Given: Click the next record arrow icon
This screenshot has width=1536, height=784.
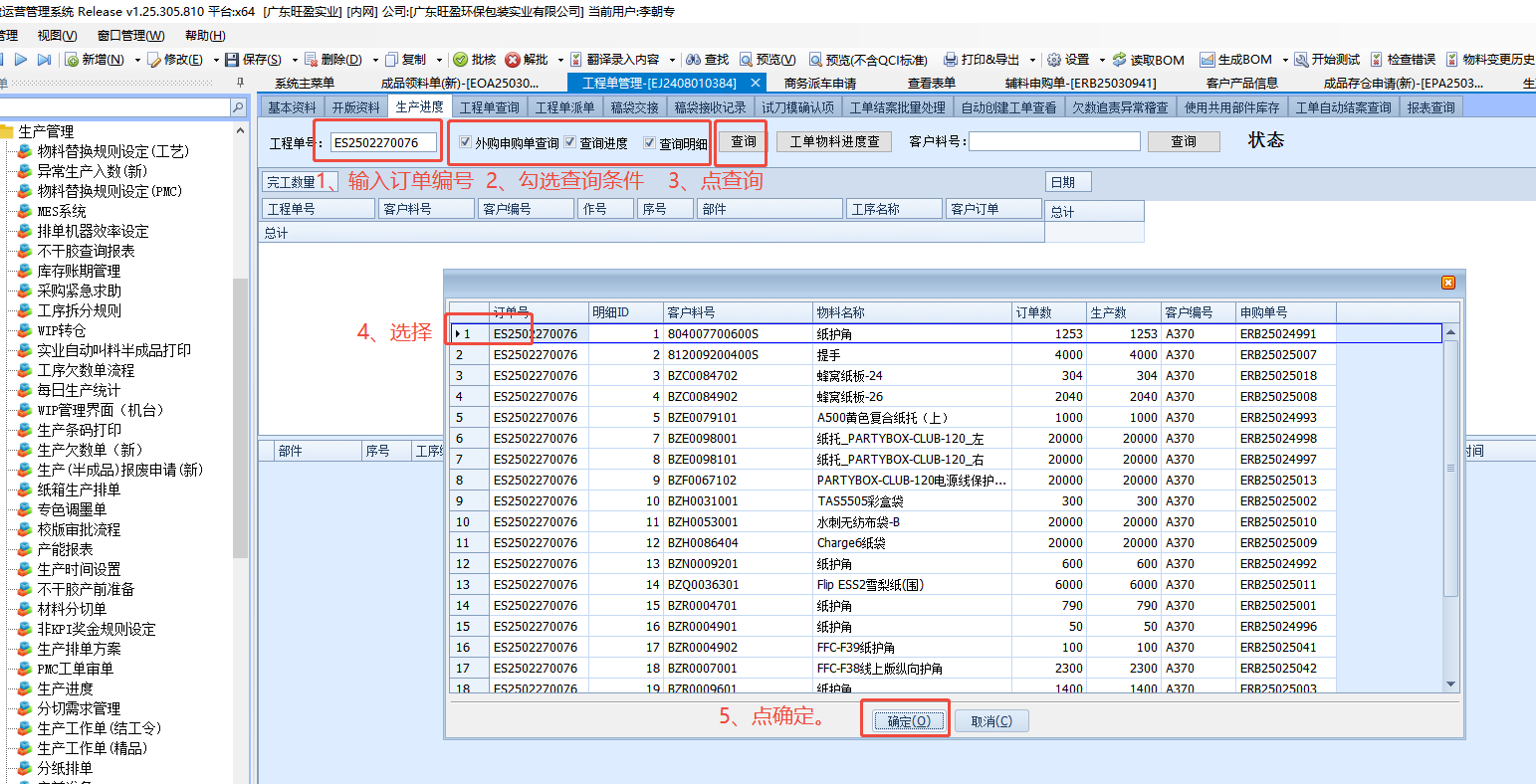Looking at the screenshot, I should click(x=21, y=60).
